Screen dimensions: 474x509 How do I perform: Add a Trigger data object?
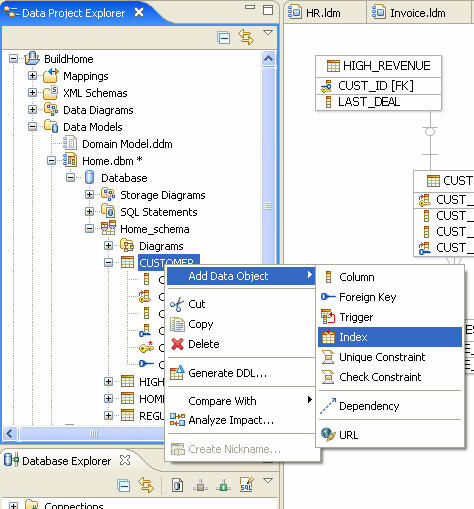pyautogui.click(x=390, y=317)
